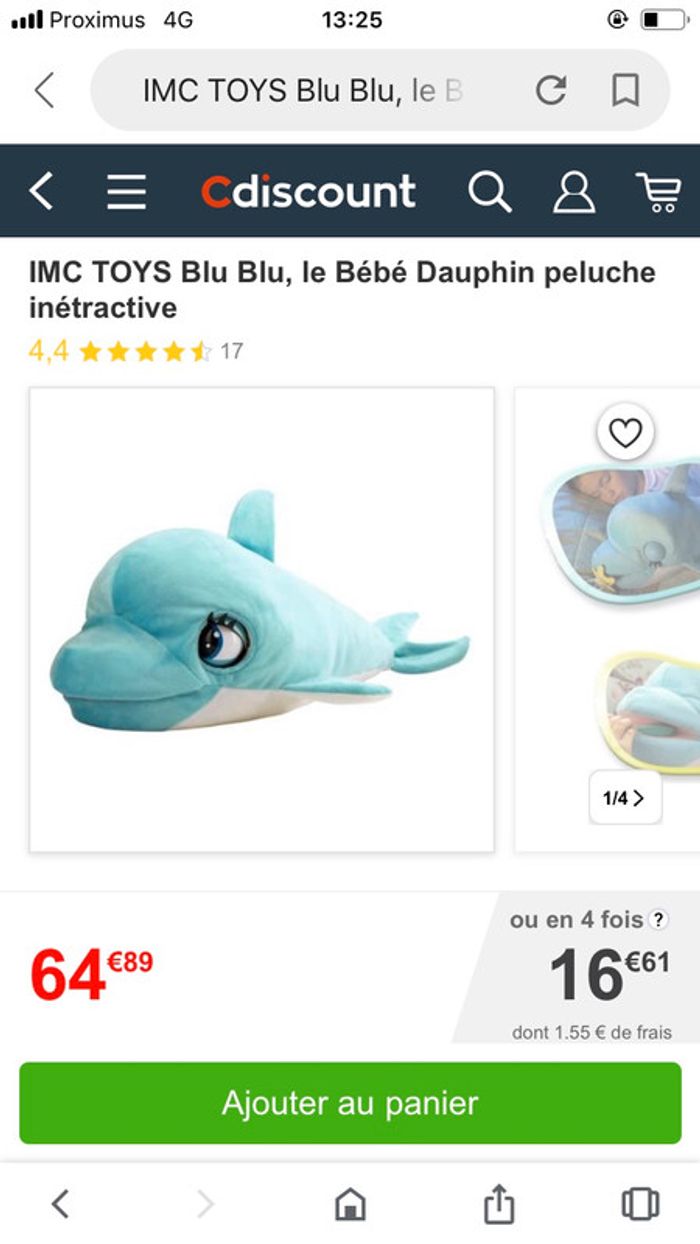The image size is (700, 1244).
Task: Tap the browser address bar
Action: pos(310,91)
